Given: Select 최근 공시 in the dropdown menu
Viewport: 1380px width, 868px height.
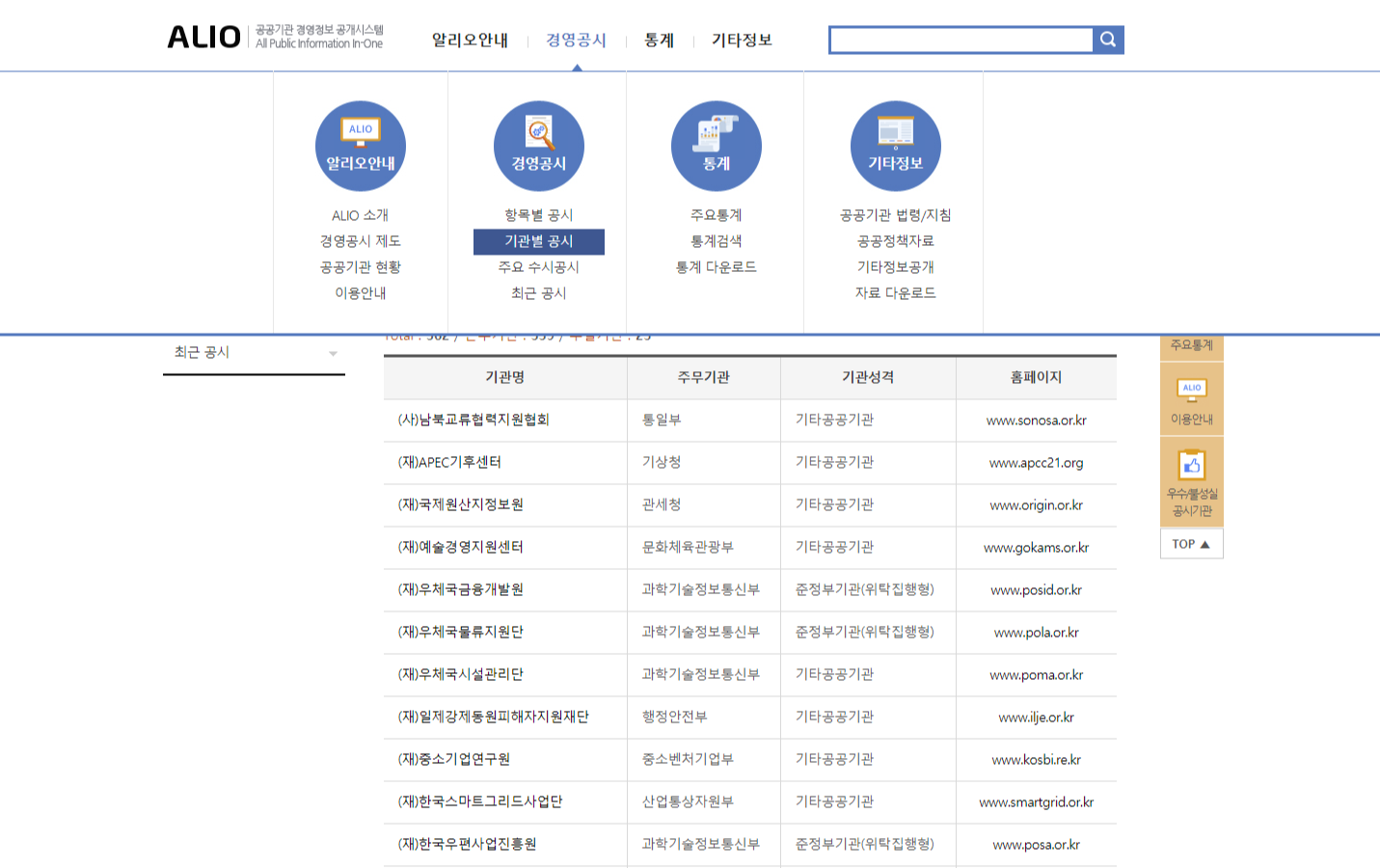Looking at the screenshot, I should coord(539,293).
